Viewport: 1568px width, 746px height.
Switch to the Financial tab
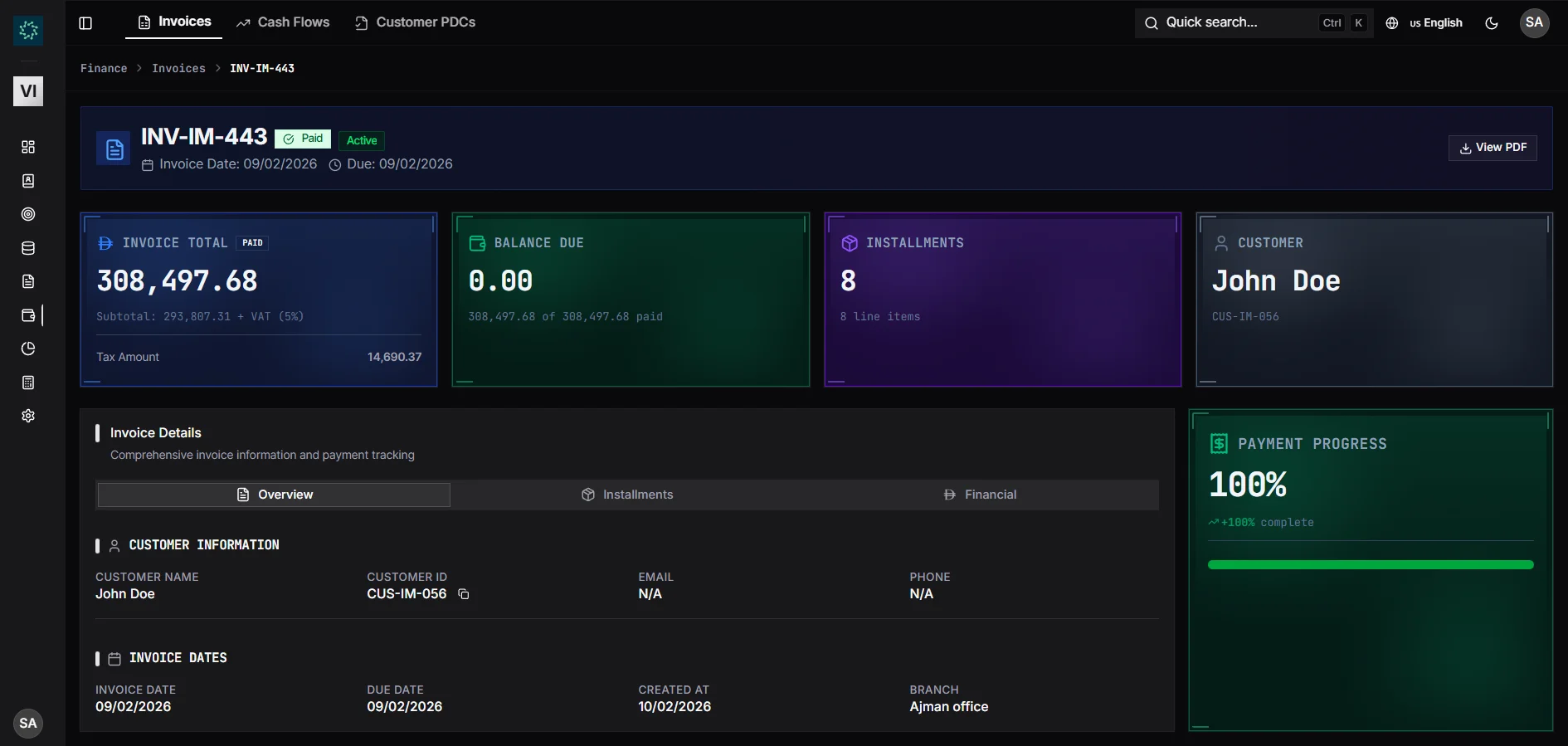click(x=980, y=495)
